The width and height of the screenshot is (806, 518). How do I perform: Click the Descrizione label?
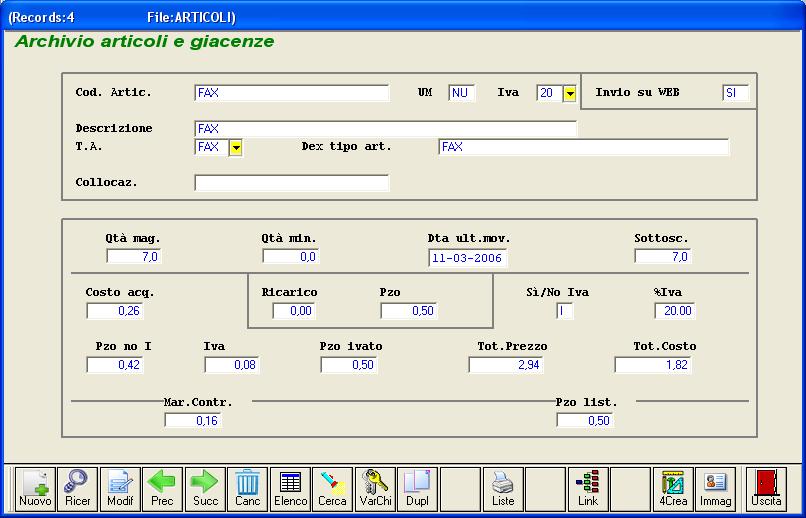(x=114, y=128)
